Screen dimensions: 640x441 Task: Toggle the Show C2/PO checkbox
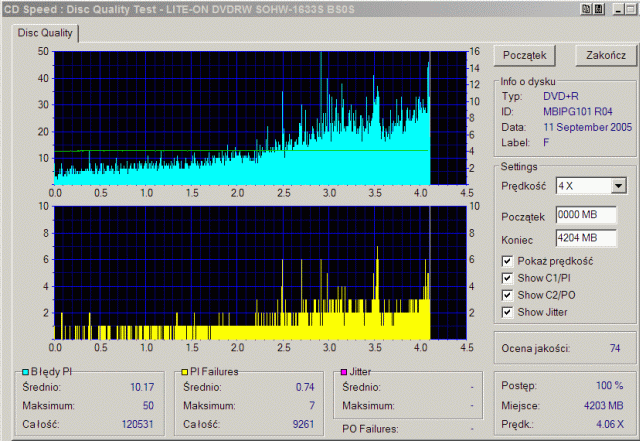tap(507, 295)
